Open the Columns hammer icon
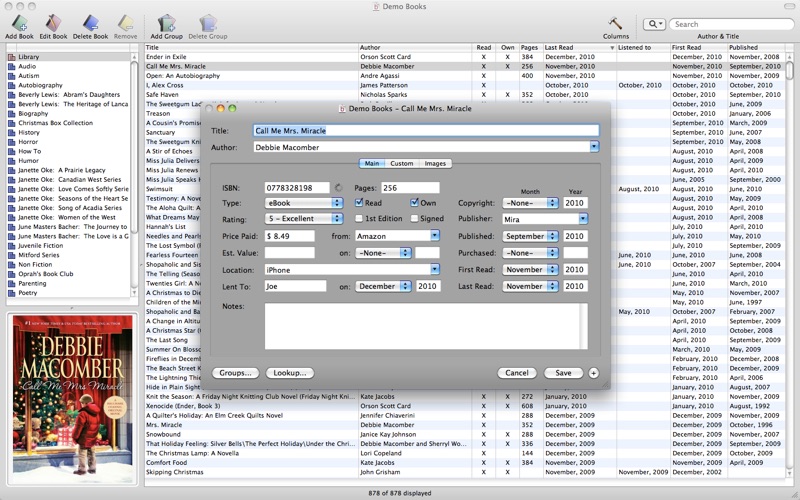800x500 pixels. click(x=616, y=23)
